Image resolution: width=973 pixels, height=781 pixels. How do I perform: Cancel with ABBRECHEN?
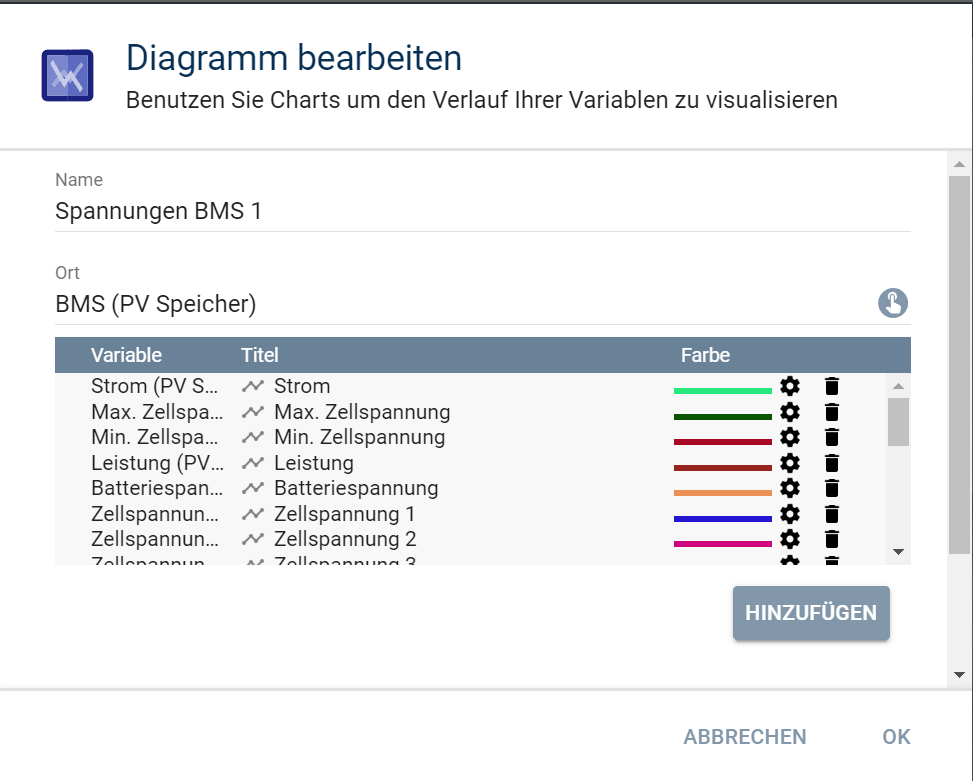pyautogui.click(x=745, y=736)
